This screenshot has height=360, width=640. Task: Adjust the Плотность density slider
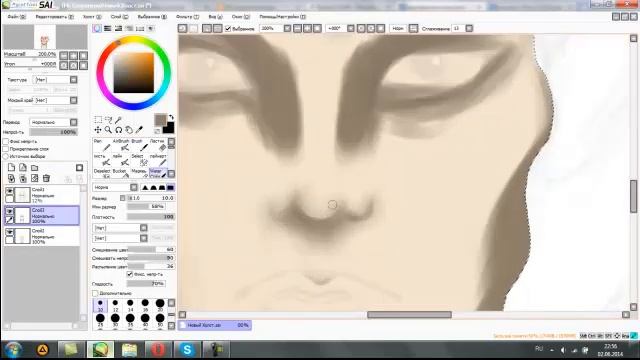pos(151,217)
